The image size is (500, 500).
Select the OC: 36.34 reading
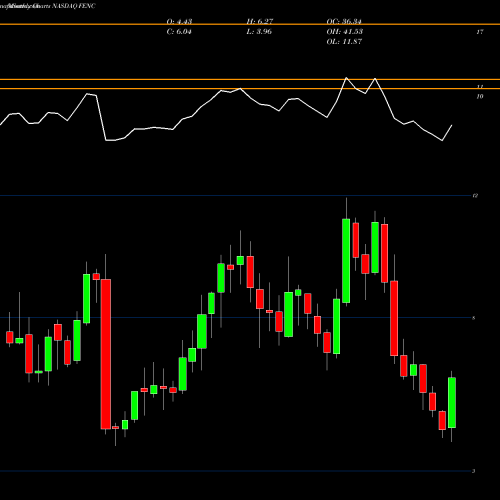tap(344, 21)
